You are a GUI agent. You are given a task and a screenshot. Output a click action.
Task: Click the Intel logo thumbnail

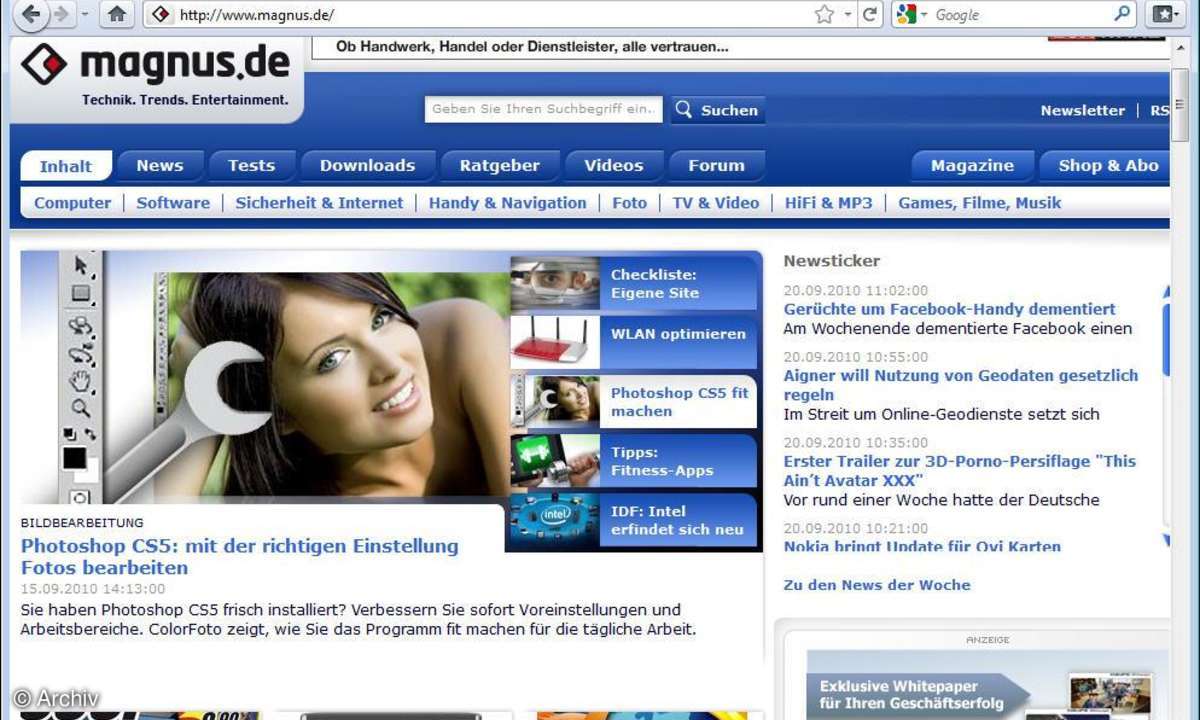(x=555, y=520)
